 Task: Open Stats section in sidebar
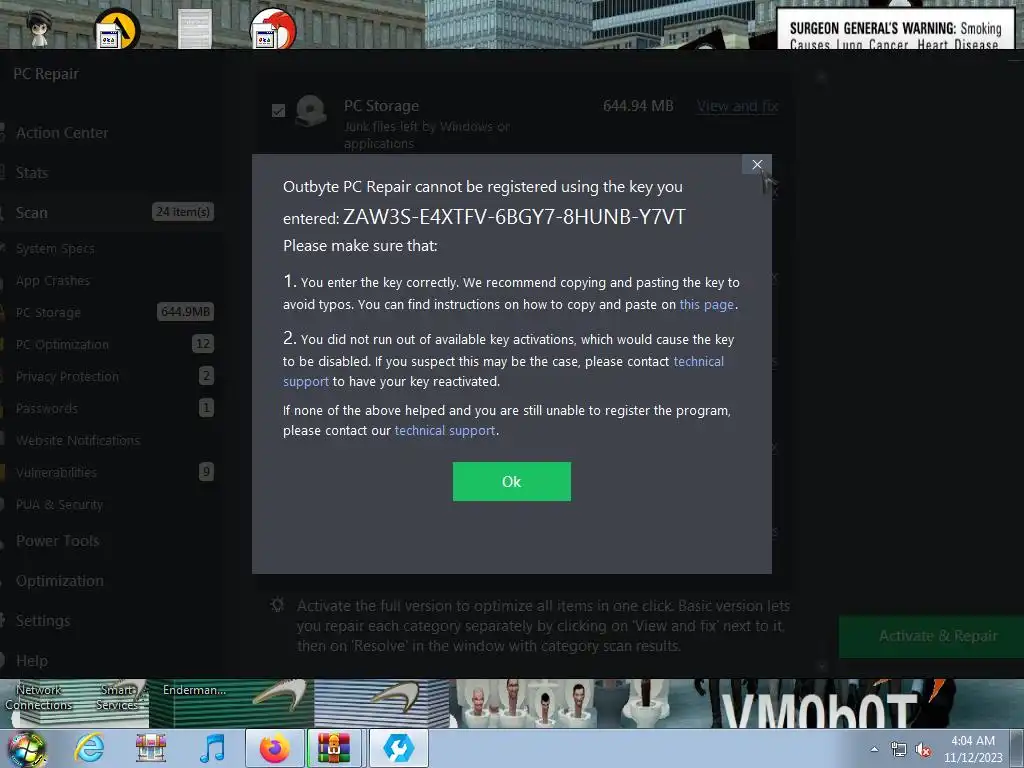31,172
